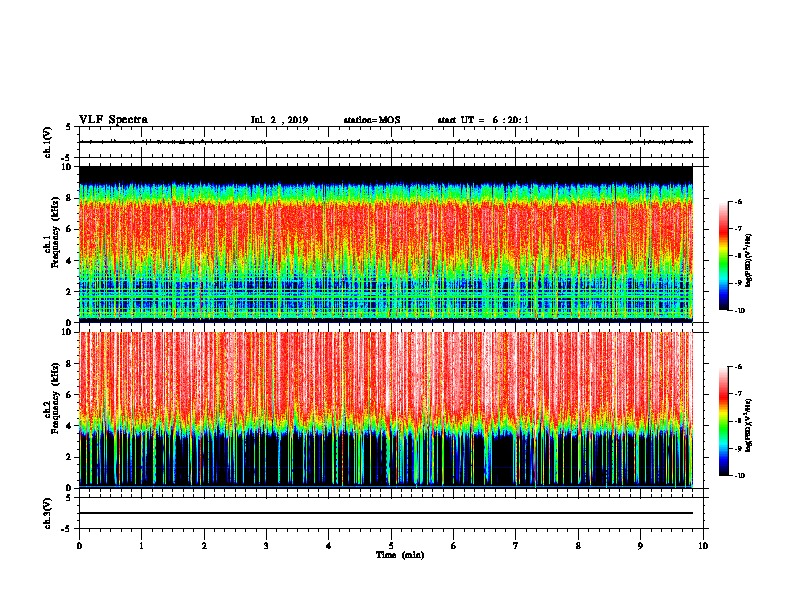Click the -6 value on ch.1 color bar
792x612 pixels.
(739, 202)
